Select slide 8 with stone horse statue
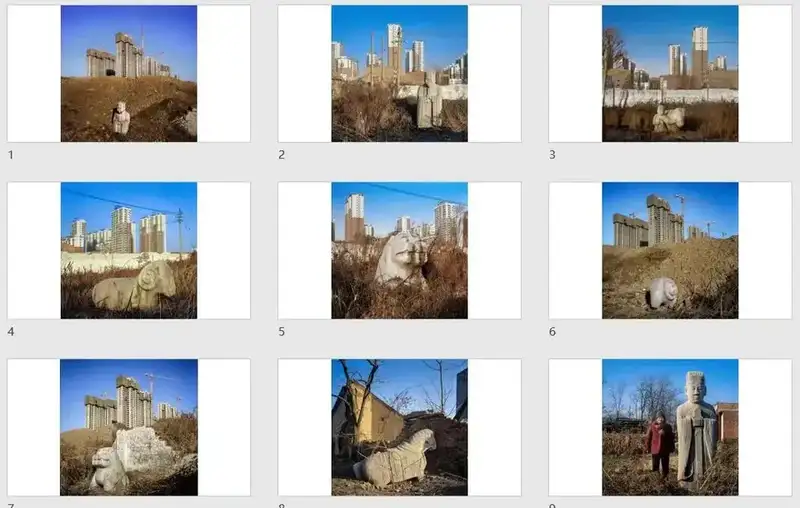Screen dimensions: 800x508 [x=399, y=427]
